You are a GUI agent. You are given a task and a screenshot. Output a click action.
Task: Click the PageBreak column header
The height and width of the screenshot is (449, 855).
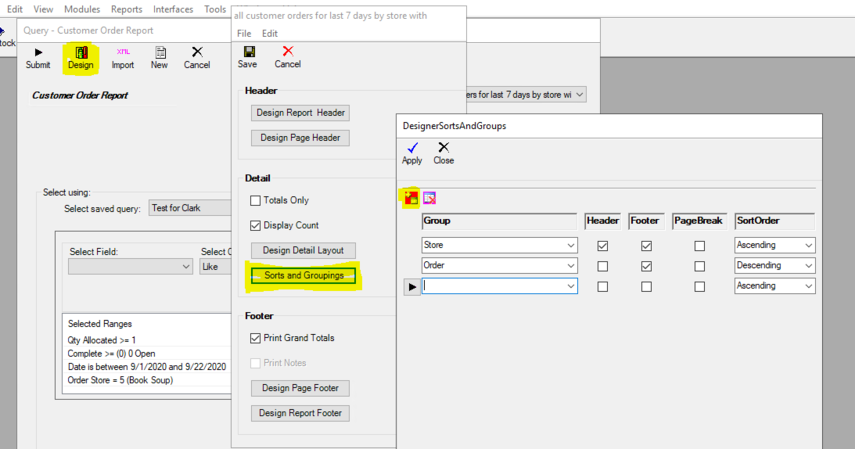click(x=698, y=221)
